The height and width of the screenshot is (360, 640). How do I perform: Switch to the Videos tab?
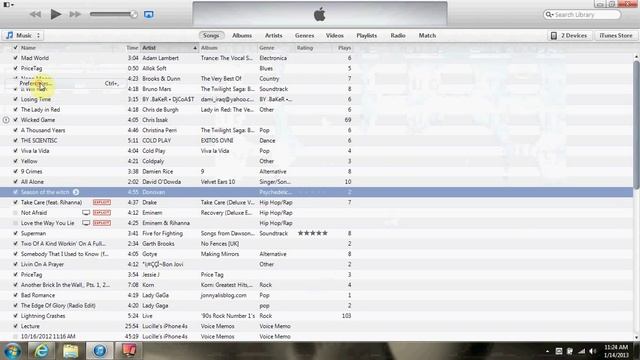335,36
